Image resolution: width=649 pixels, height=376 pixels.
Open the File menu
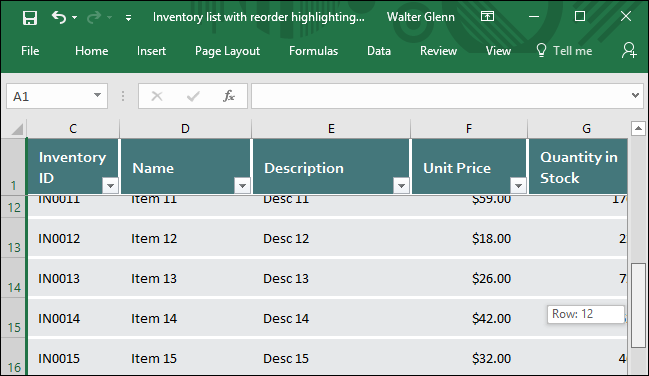[x=30, y=51]
